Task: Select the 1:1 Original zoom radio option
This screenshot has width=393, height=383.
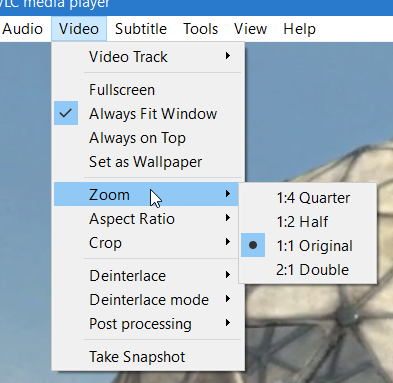Action: point(308,245)
